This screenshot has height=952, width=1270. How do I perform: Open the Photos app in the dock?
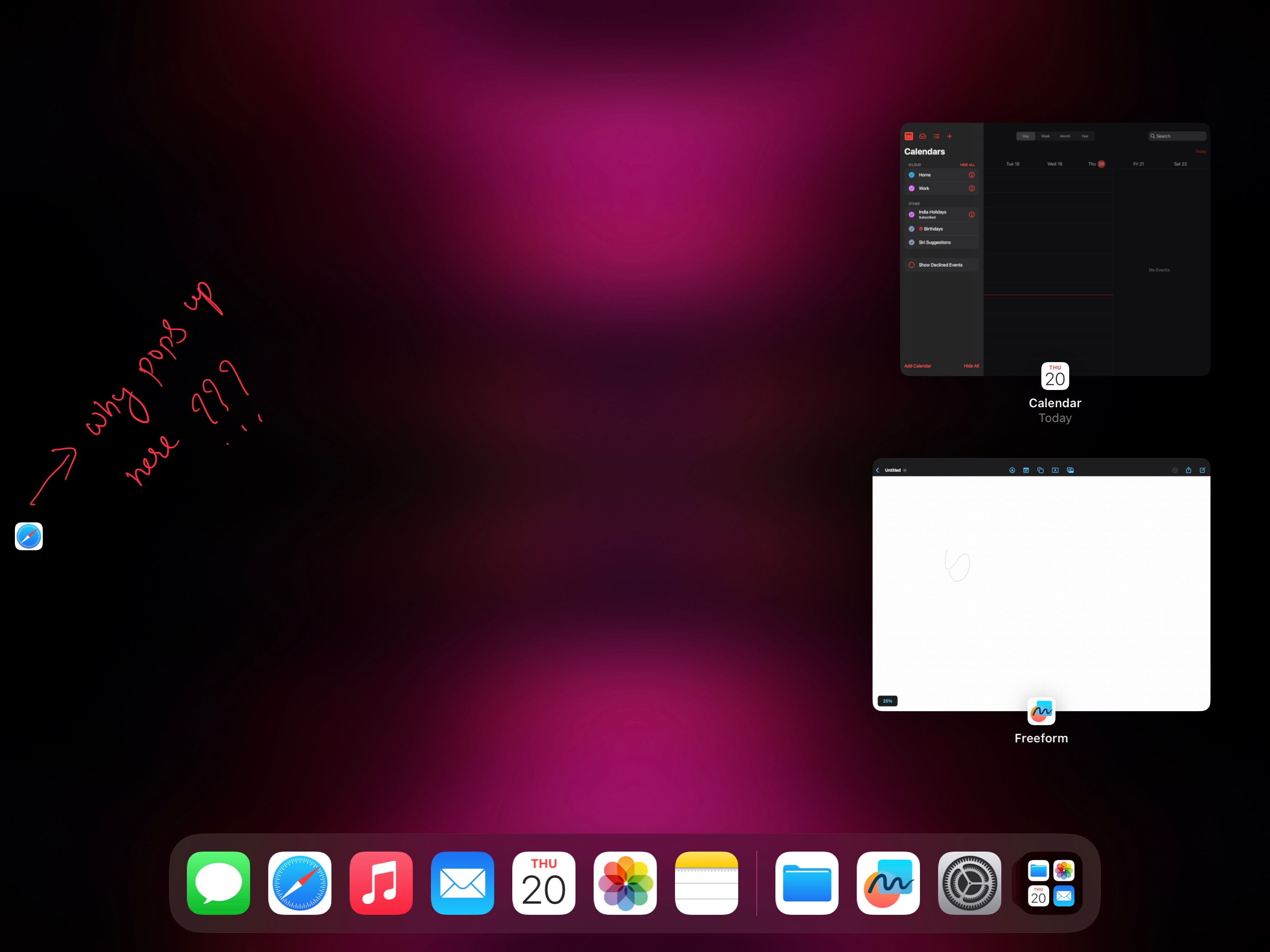625,883
